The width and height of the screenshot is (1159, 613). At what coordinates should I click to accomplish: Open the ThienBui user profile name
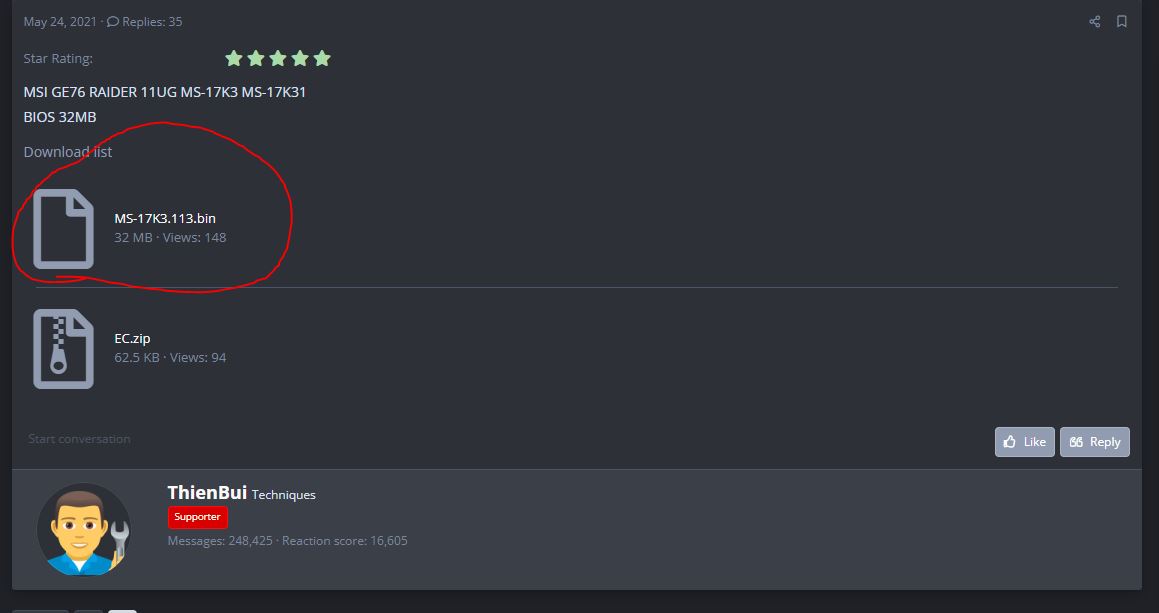point(207,492)
